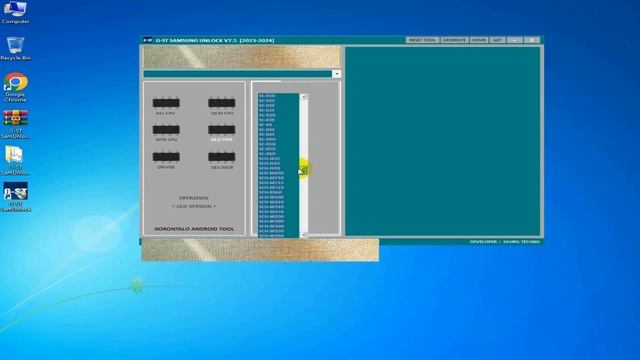Click the 'GORONTALO ANDROID TOOL' text
The image size is (640, 360).
[194, 229]
